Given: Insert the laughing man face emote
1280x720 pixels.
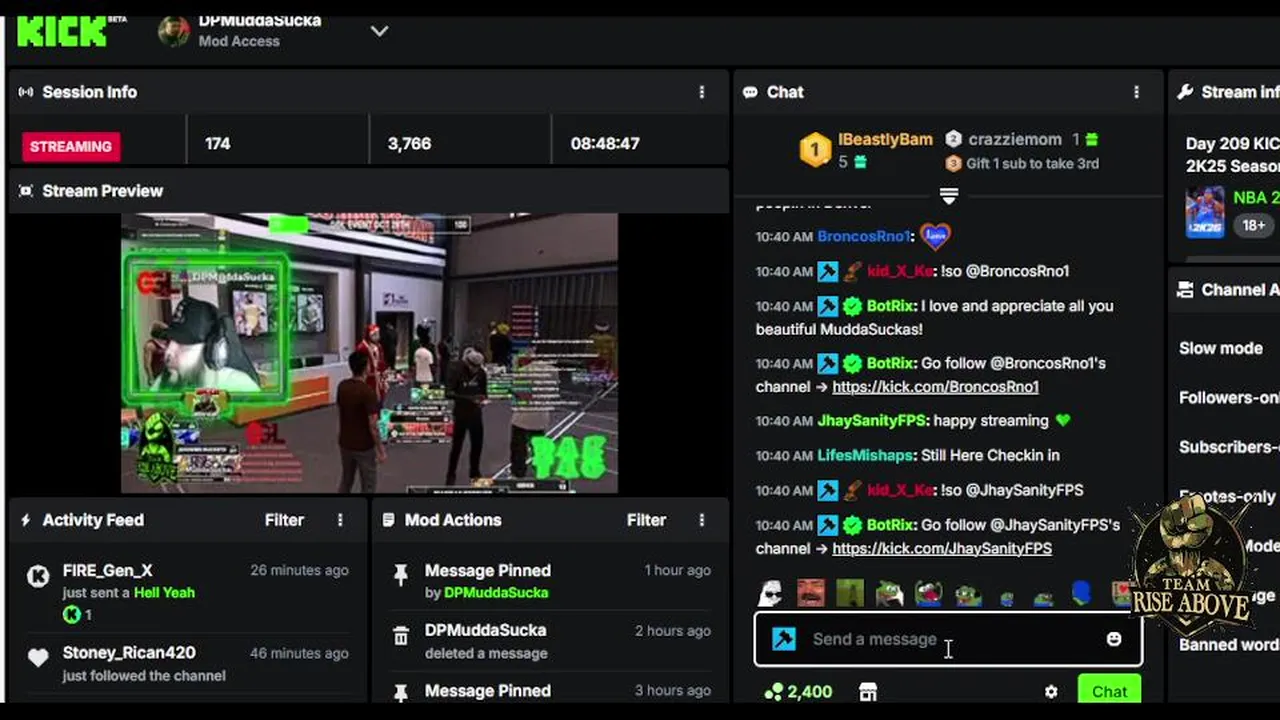Looking at the screenshot, I should 811,593.
